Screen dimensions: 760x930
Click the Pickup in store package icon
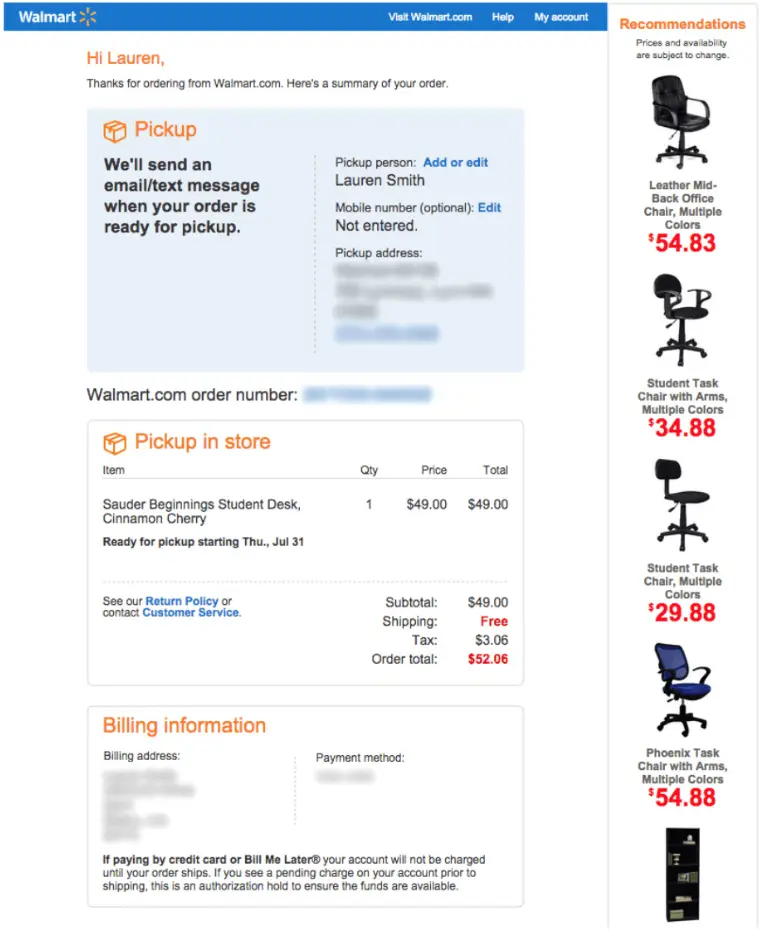[x=115, y=442]
